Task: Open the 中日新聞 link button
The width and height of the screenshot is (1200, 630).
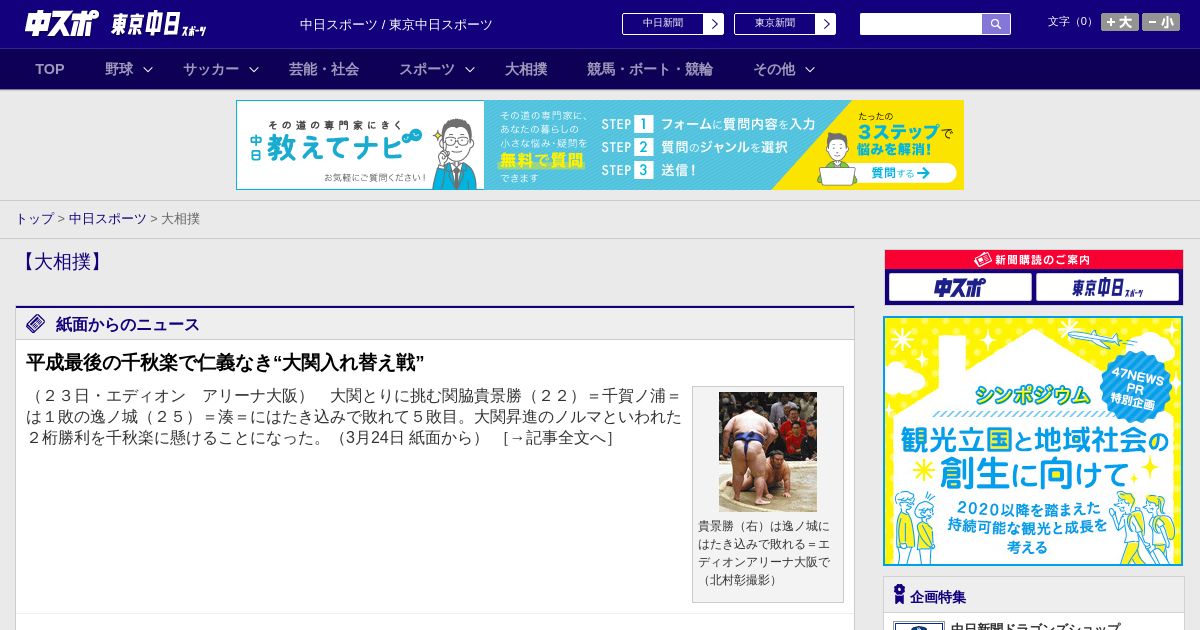Action: tap(663, 24)
